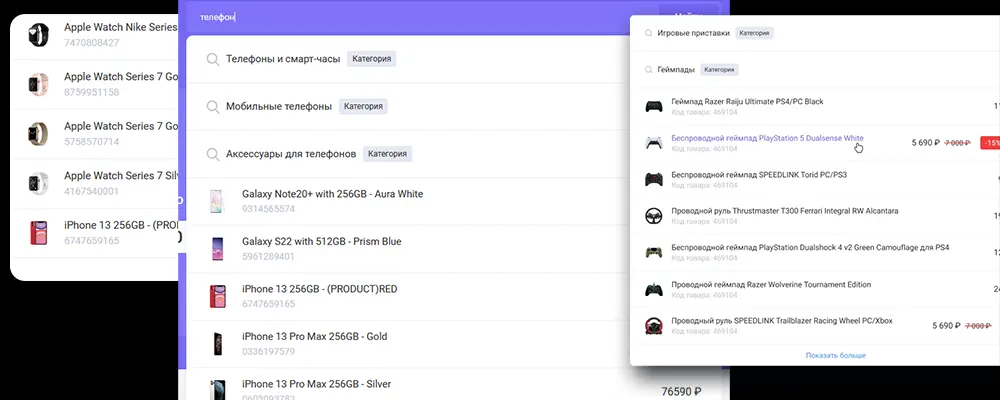This screenshot has width=1000, height=400.
Task: Open Беспроводной геймпад SPEEDLINK Torid PC/PS3
Action: (x=759, y=174)
